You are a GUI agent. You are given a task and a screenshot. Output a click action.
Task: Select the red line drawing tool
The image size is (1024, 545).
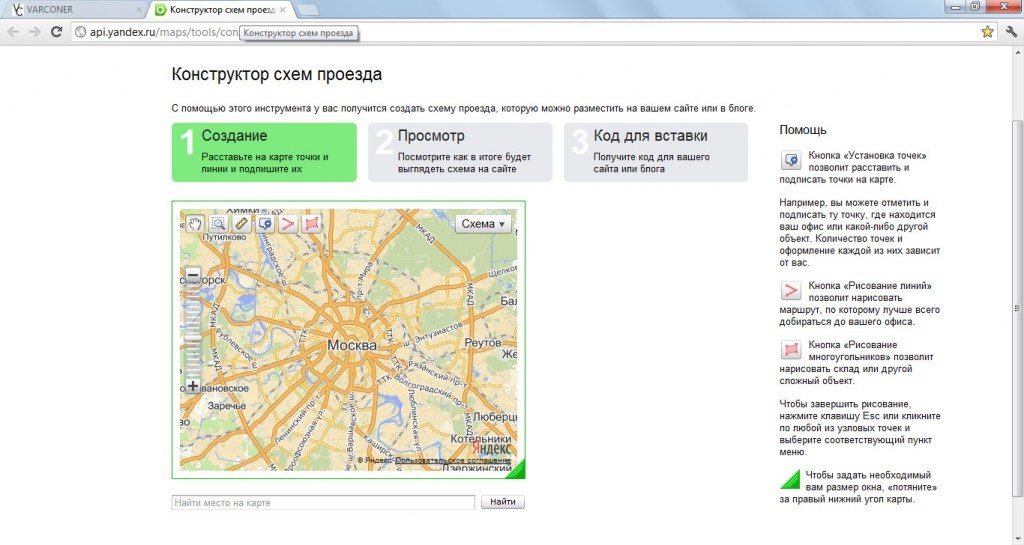pyautogui.click(x=288, y=224)
